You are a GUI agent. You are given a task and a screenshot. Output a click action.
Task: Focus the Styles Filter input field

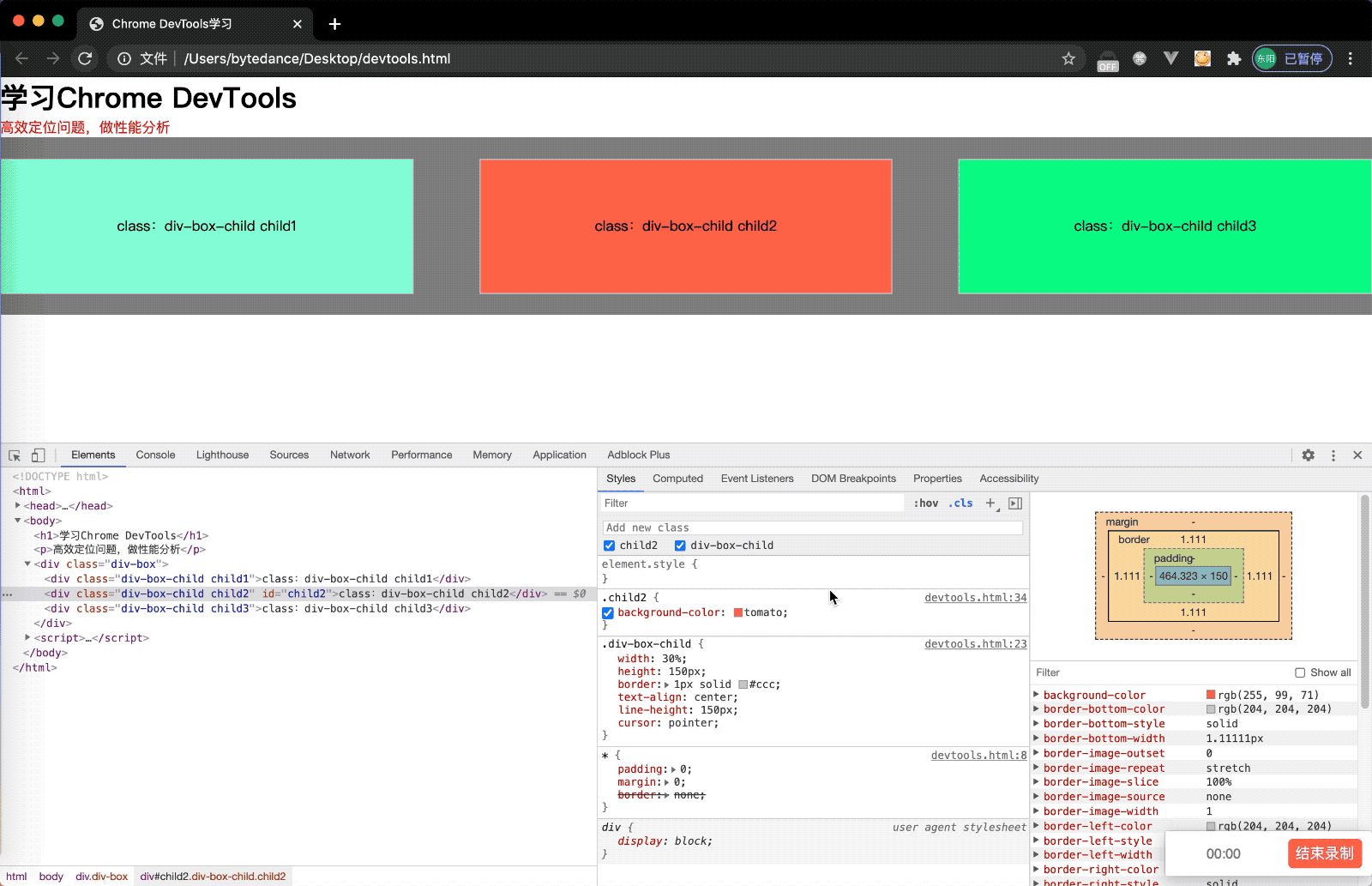pyautogui.click(x=751, y=503)
